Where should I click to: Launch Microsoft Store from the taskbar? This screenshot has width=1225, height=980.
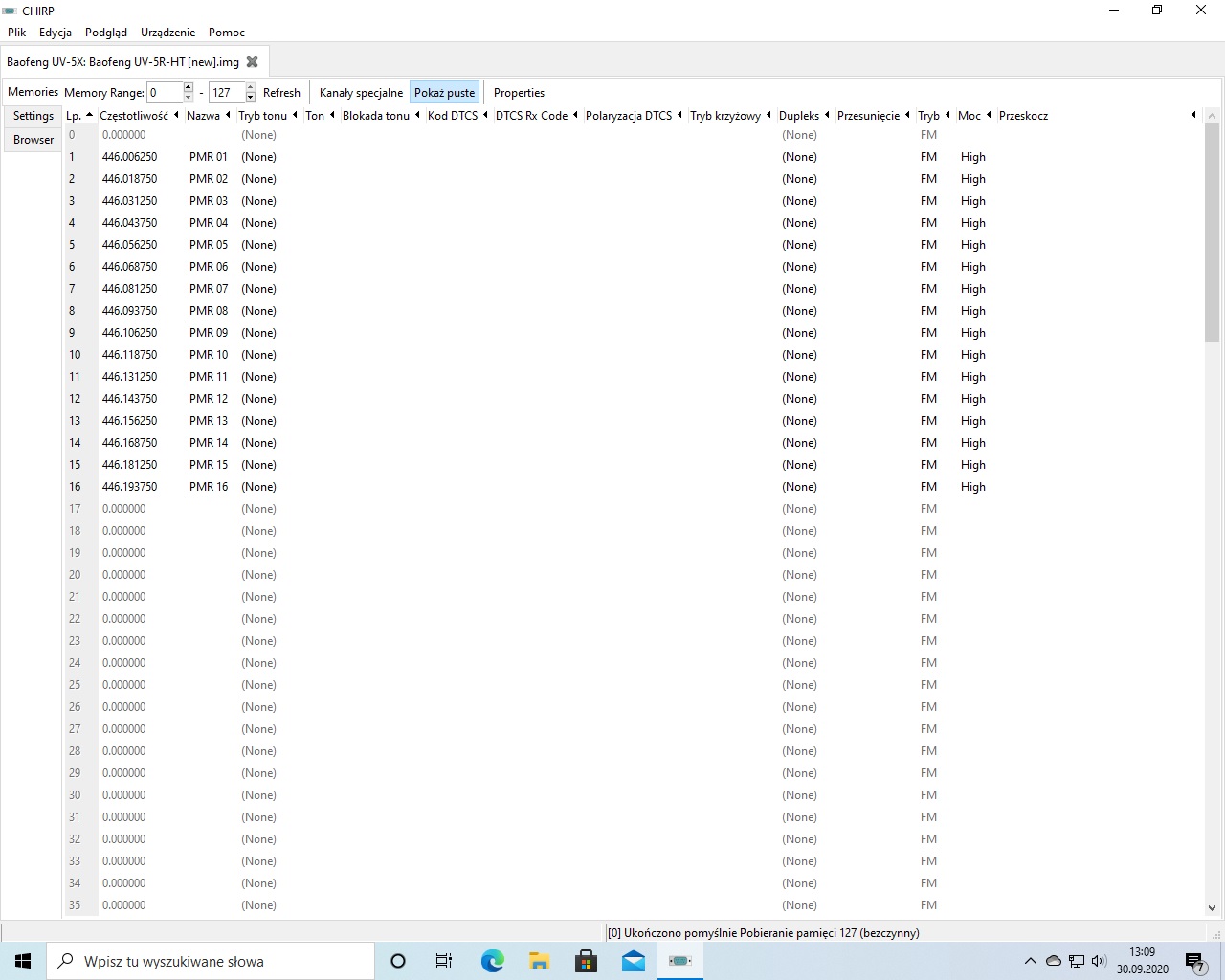[x=586, y=961]
